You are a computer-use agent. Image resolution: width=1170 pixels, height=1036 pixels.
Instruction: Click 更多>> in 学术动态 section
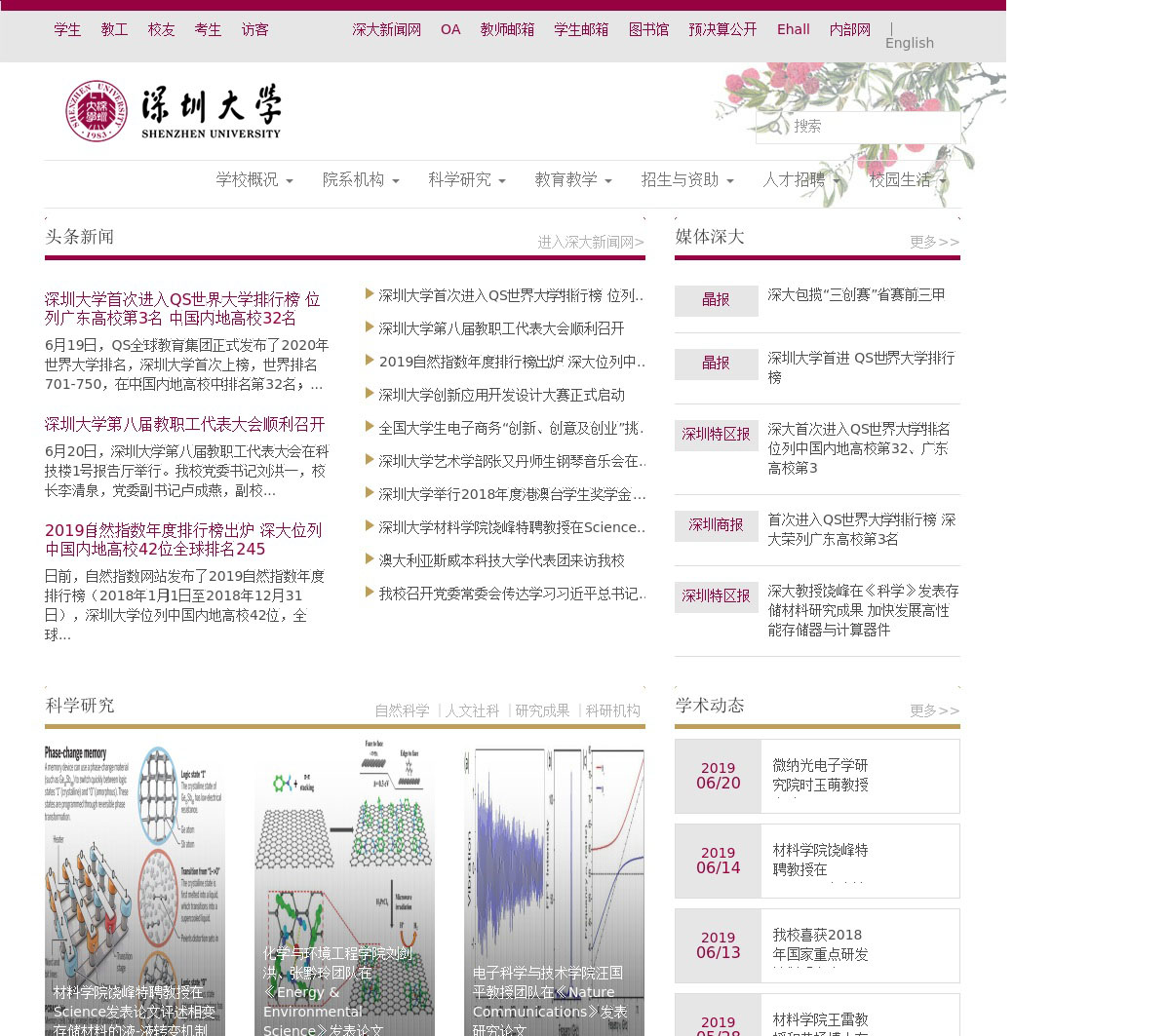(934, 710)
